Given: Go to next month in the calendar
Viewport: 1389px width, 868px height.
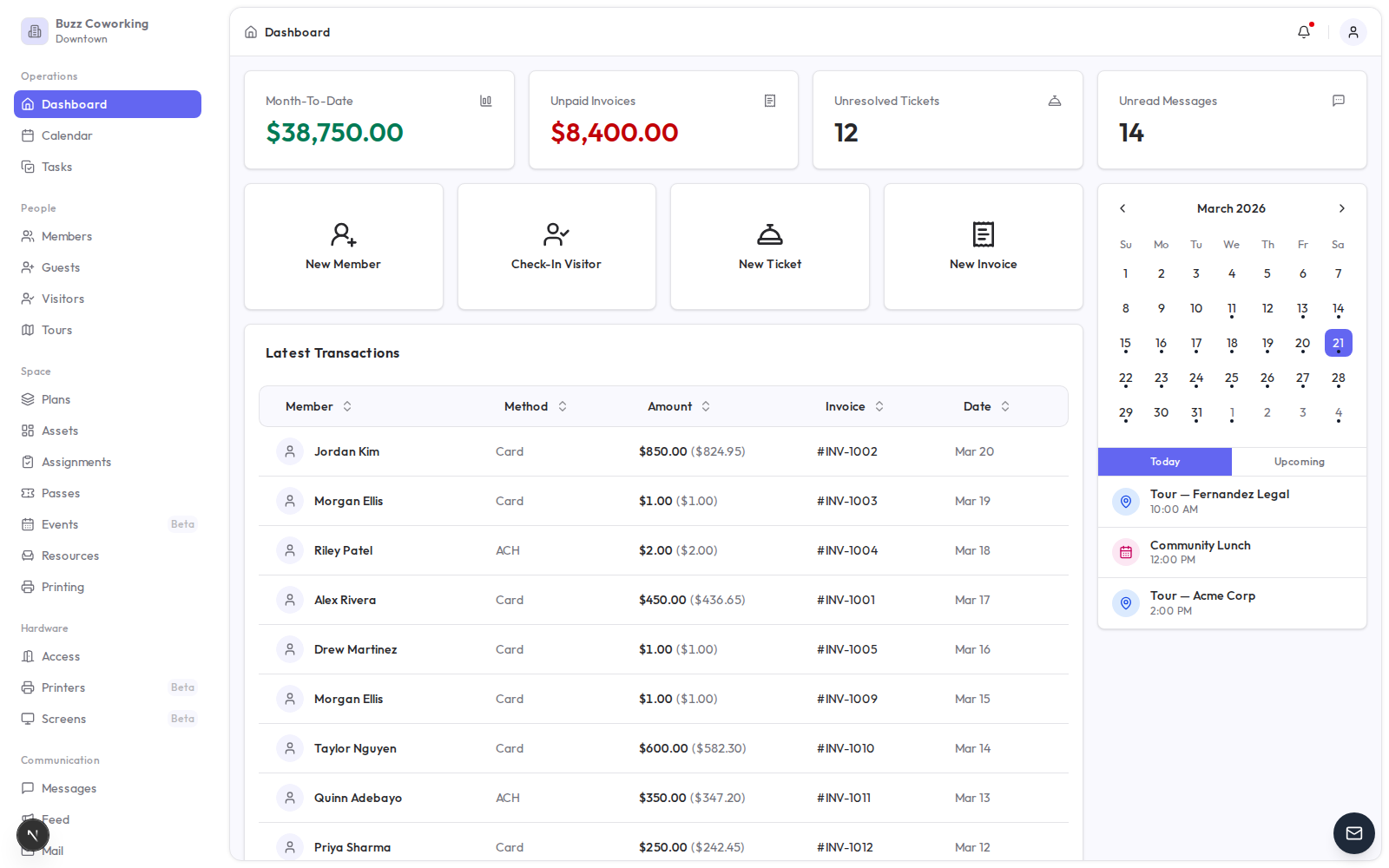Looking at the screenshot, I should [1341, 208].
